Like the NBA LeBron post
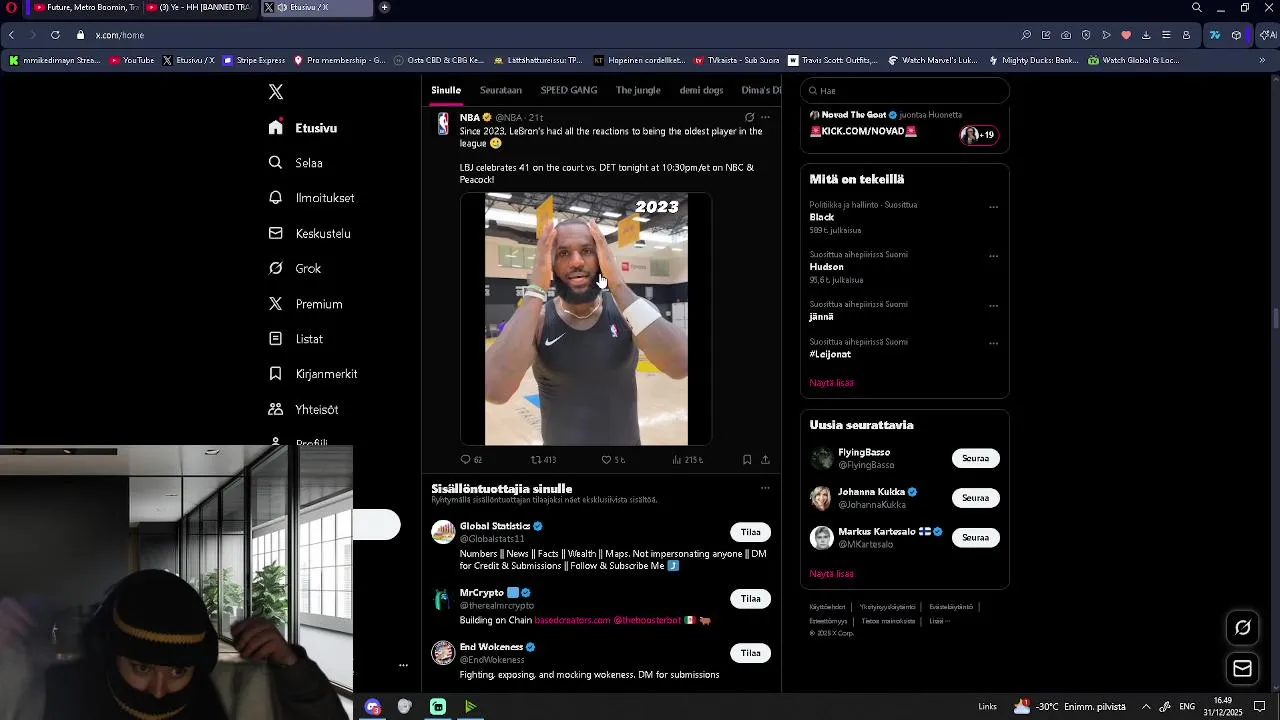 612,460
